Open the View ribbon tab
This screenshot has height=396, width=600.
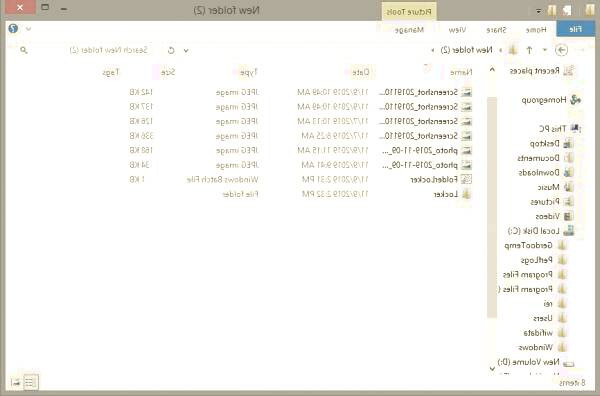click(457, 29)
